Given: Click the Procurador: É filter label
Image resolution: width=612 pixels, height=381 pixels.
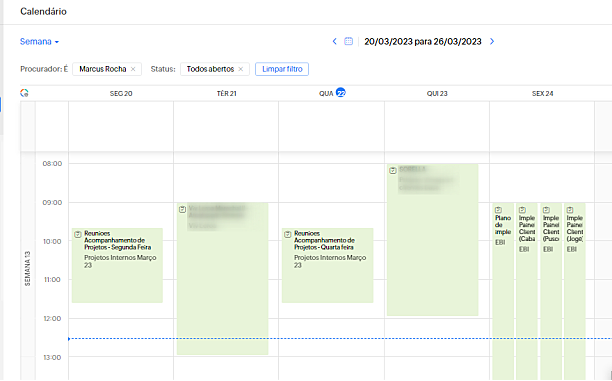Looking at the screenshot, I should click(x=44, y=69).
